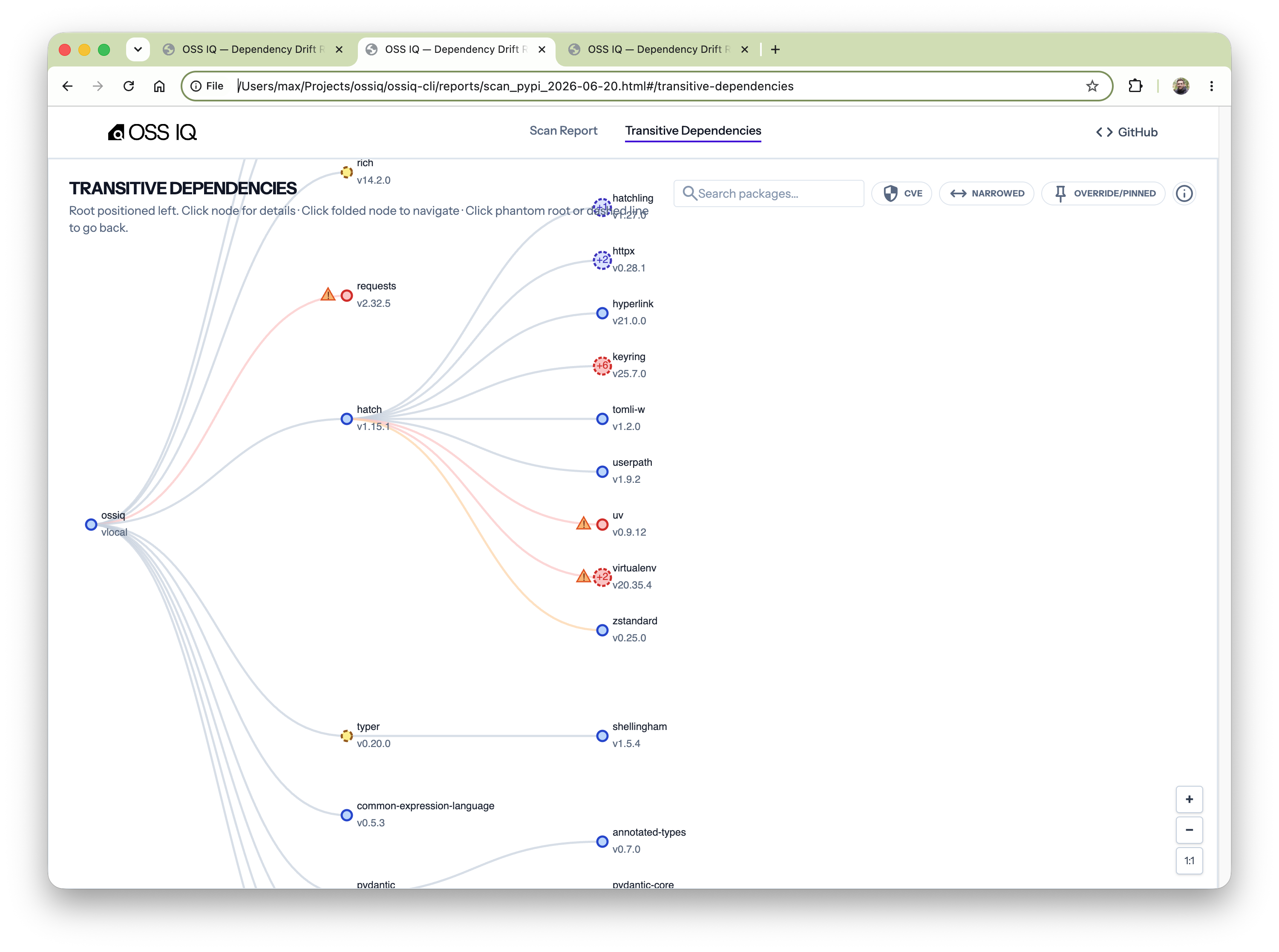The height and width of the screenshot is (952, 1279).
Task: Toggle the OVERRIDE/PINNED filter
Action: (x=1103, y=193)
